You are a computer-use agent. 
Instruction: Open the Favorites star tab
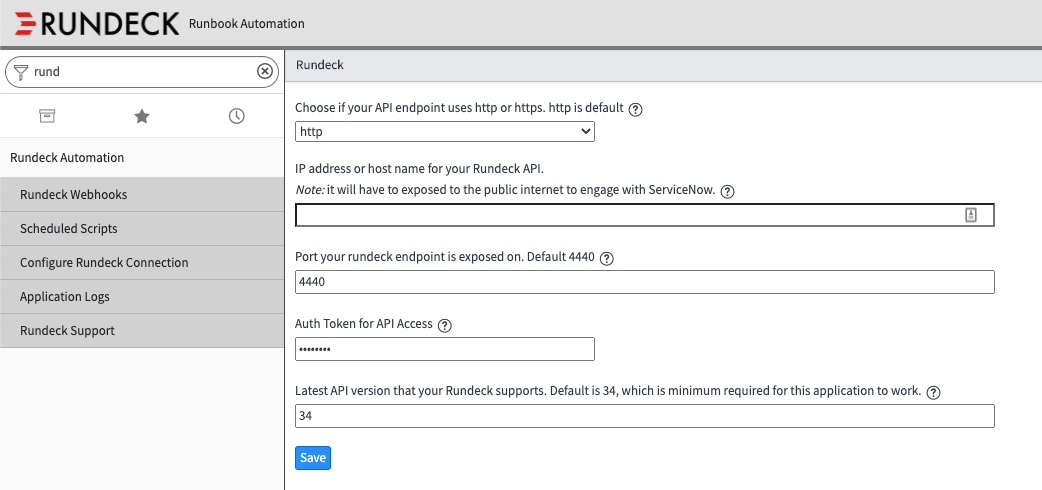142,116
